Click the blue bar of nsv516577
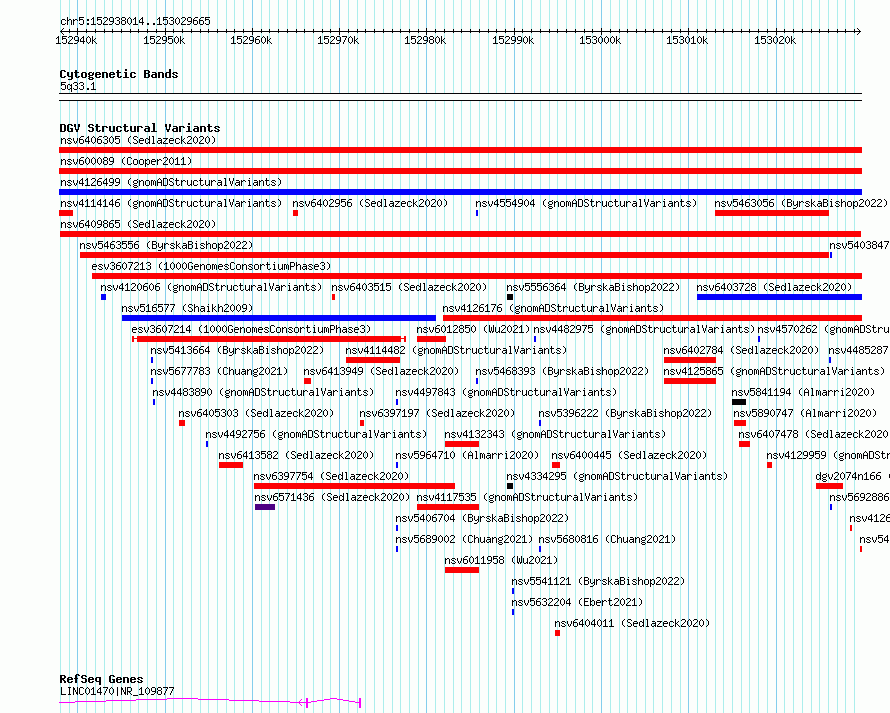890x713 pixels. (279, 318)
